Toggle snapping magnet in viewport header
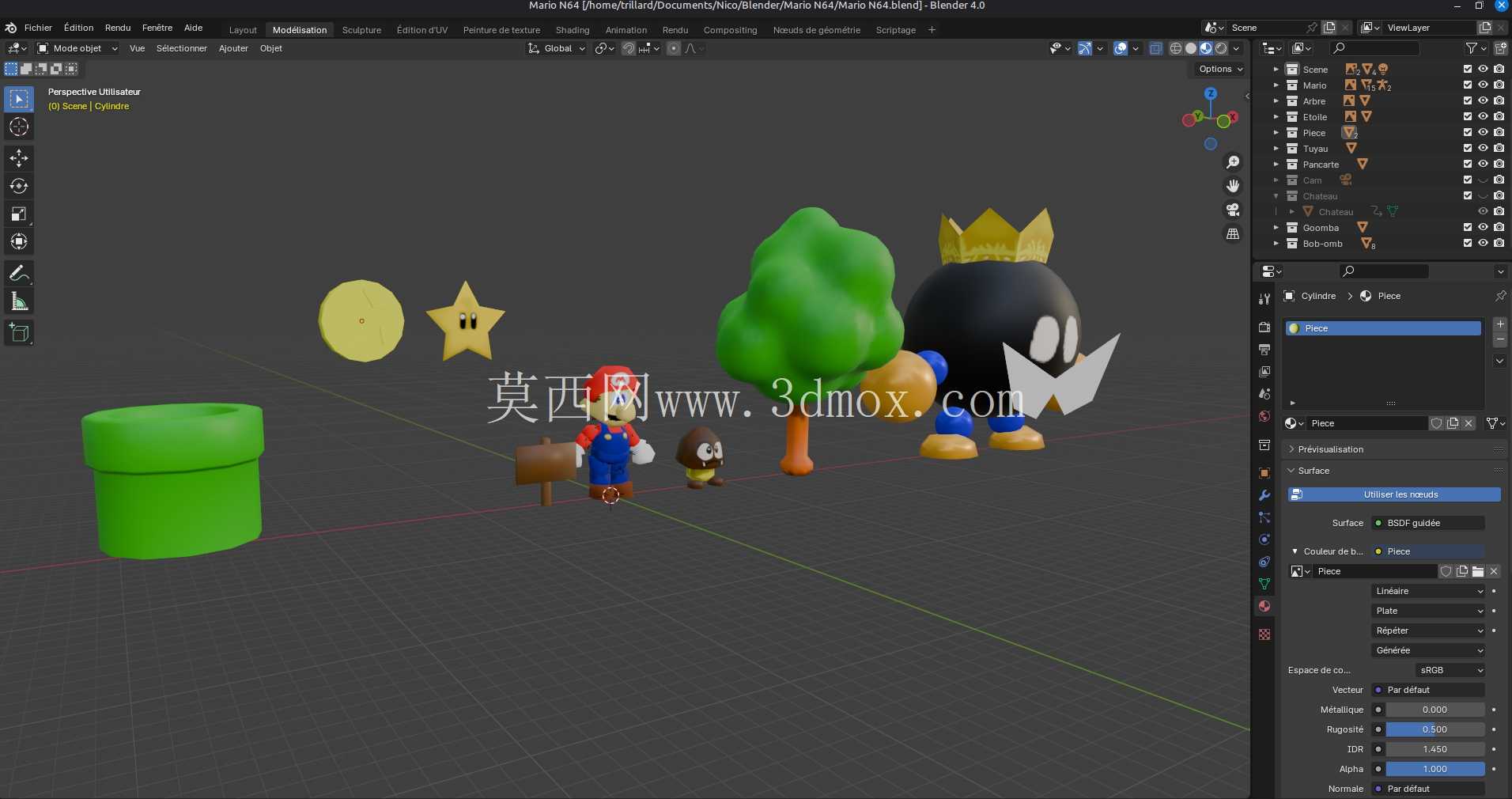Viewport: 1512px width, 799px height. click(x=629, y=48)
